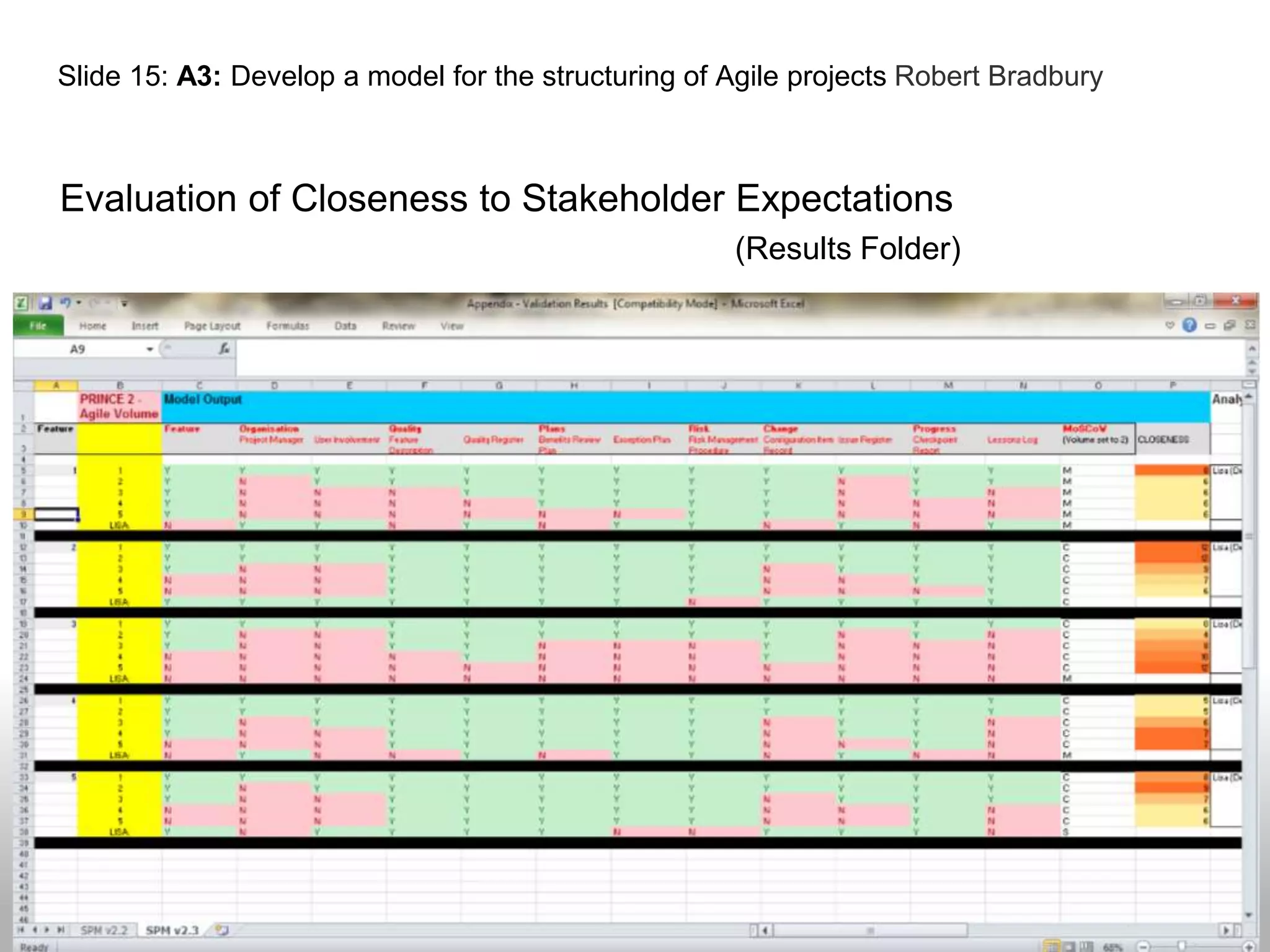The width and height of the screenshot is (1270, 952).
Task: Click the Undo arrow icon
Action: (66, 302)
